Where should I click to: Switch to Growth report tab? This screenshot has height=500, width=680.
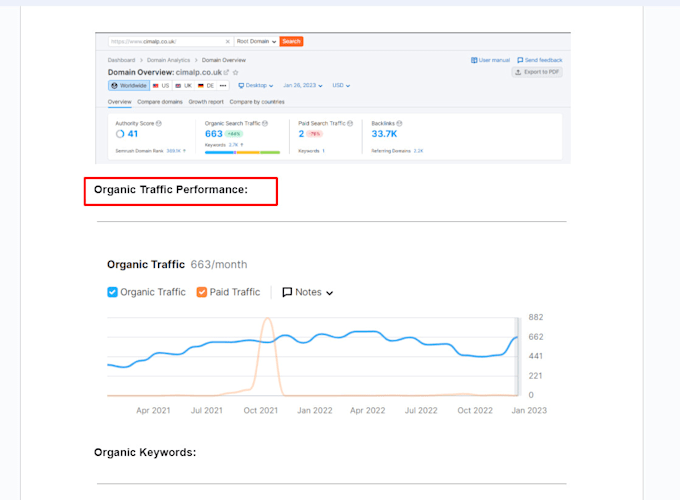(206, 102)
